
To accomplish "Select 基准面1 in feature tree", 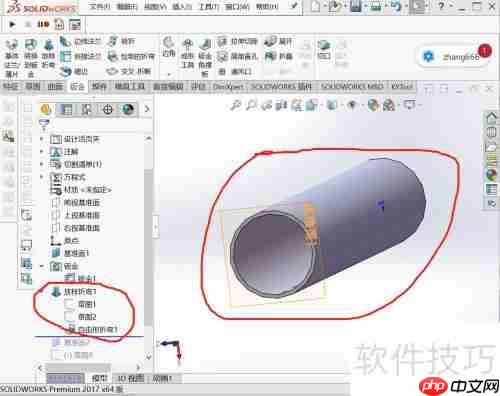I will (70, 253).
